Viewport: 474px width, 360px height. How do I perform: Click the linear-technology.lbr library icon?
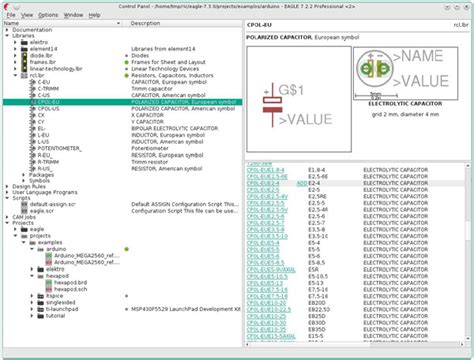pyautogui.click(x=24, y=69)
